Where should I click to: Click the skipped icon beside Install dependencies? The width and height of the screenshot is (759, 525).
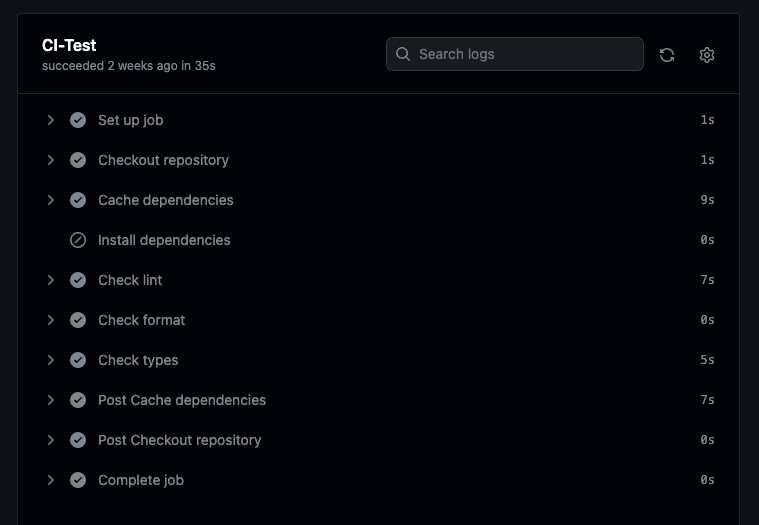[x=78, y=240]
